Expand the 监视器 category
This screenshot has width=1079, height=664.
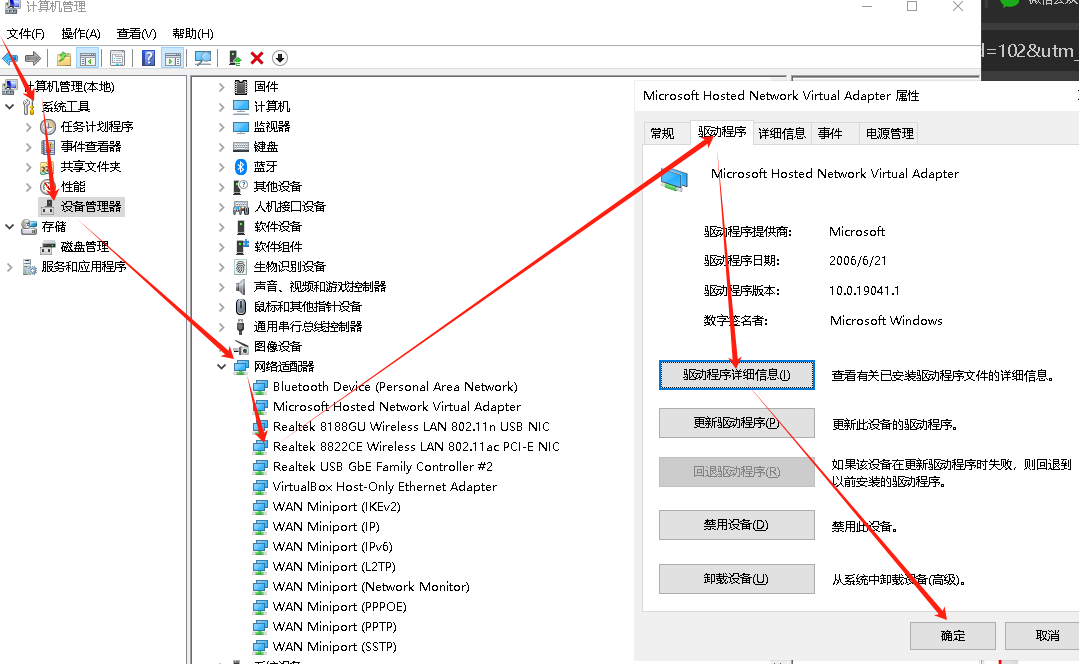click(x=222, y=127)
